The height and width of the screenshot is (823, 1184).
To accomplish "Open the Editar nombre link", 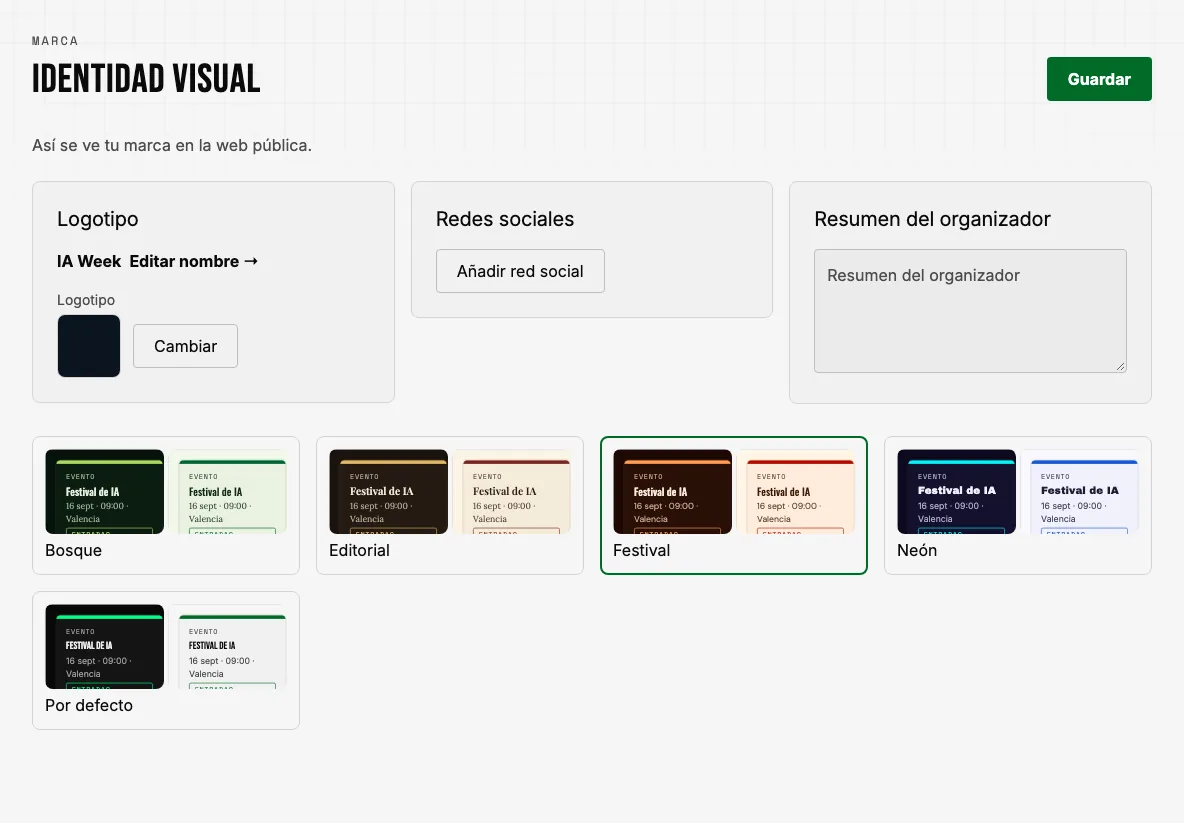I will tap(194, 261).
